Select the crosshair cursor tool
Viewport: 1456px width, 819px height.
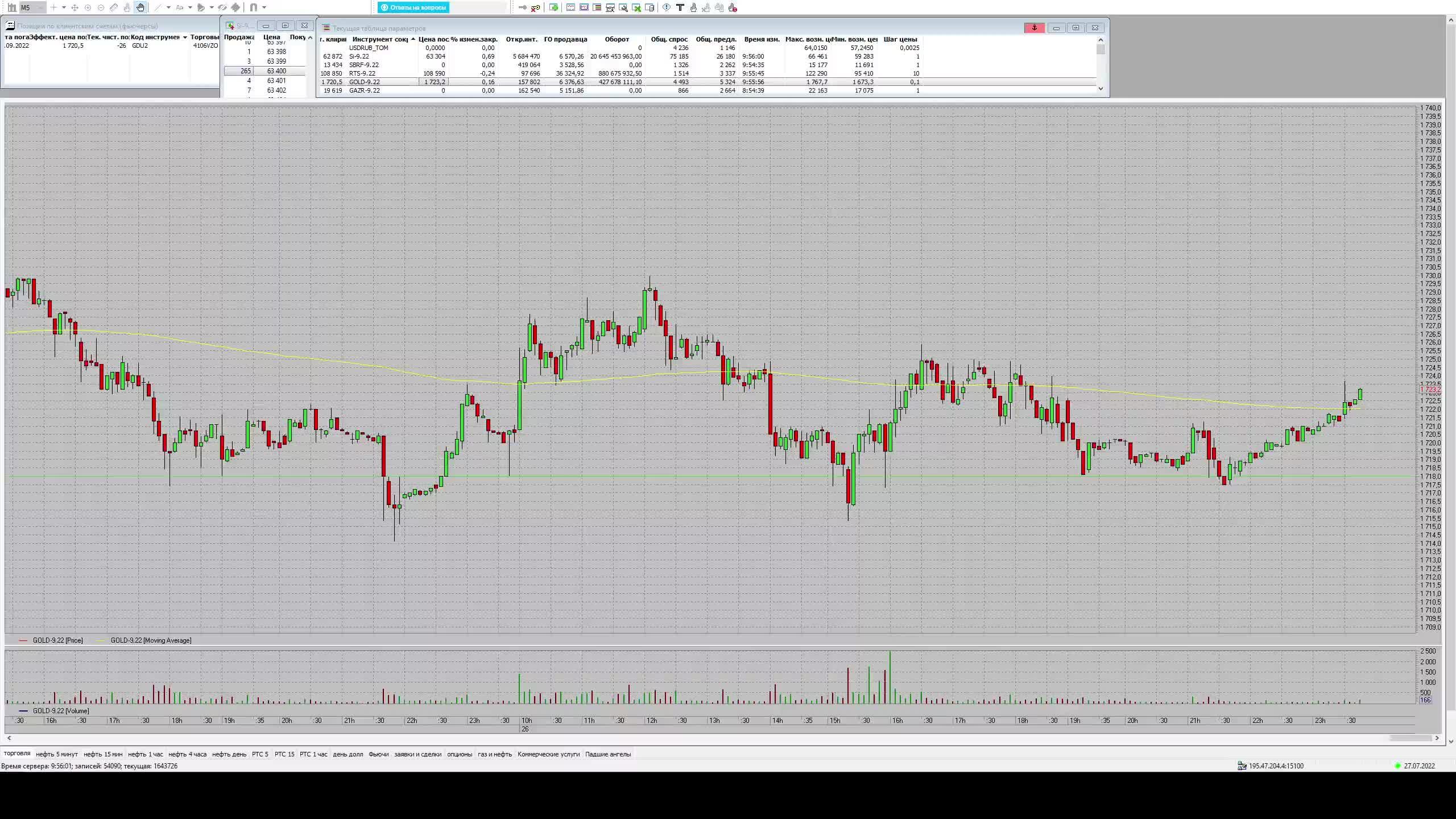point(53,7)
